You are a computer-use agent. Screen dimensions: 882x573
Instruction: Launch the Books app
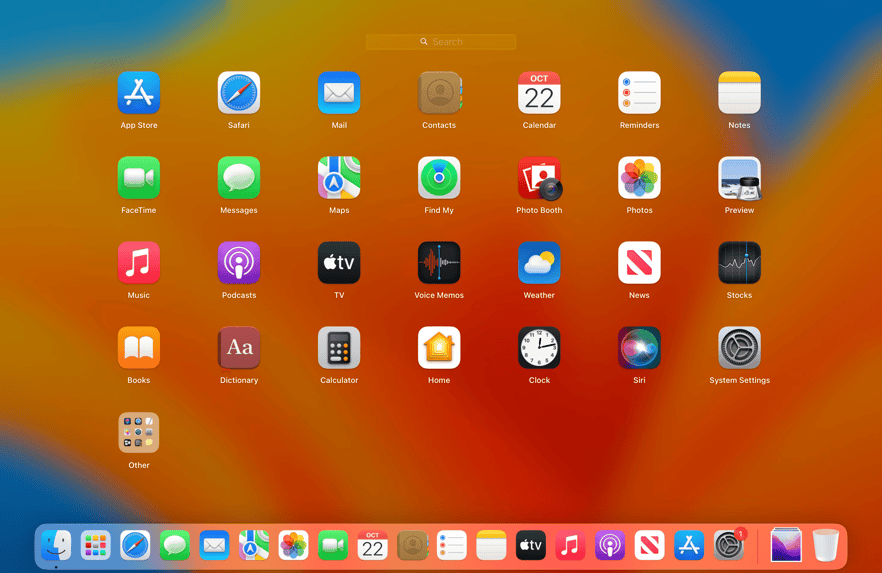click(139, 348)
